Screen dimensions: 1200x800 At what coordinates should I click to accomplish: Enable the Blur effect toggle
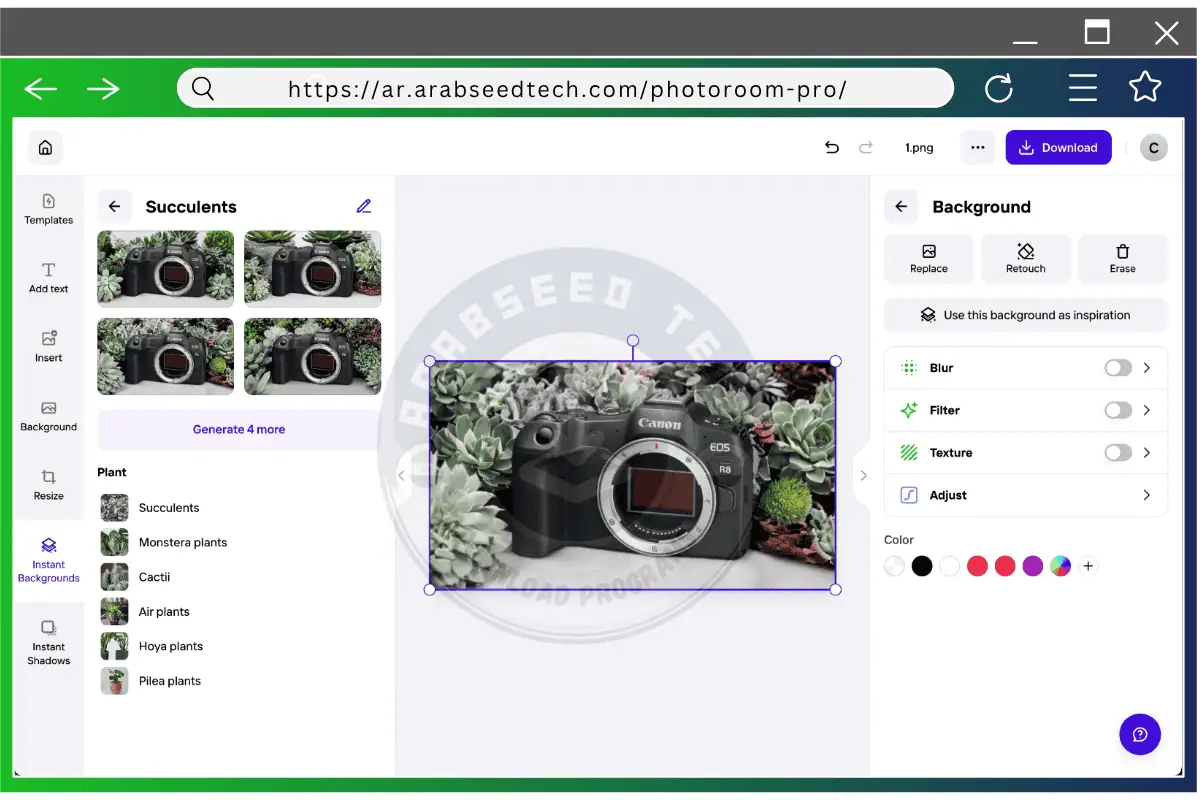click(1118, 367)
